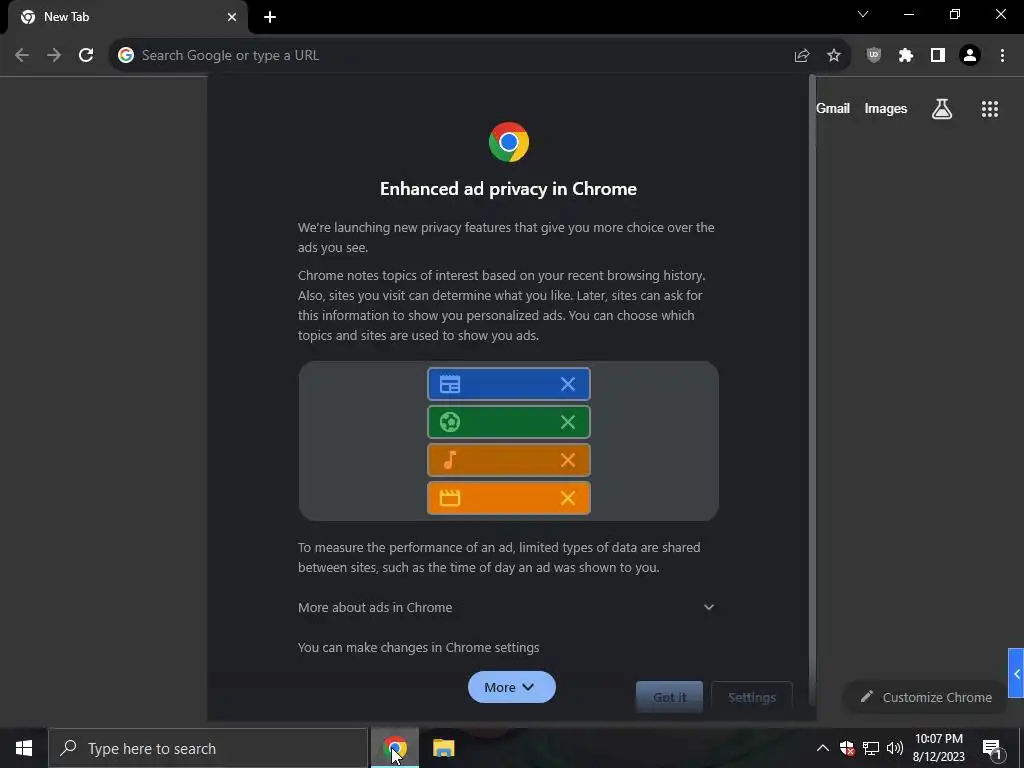
Task: Open Gmail link
Action: click(833, 108)
